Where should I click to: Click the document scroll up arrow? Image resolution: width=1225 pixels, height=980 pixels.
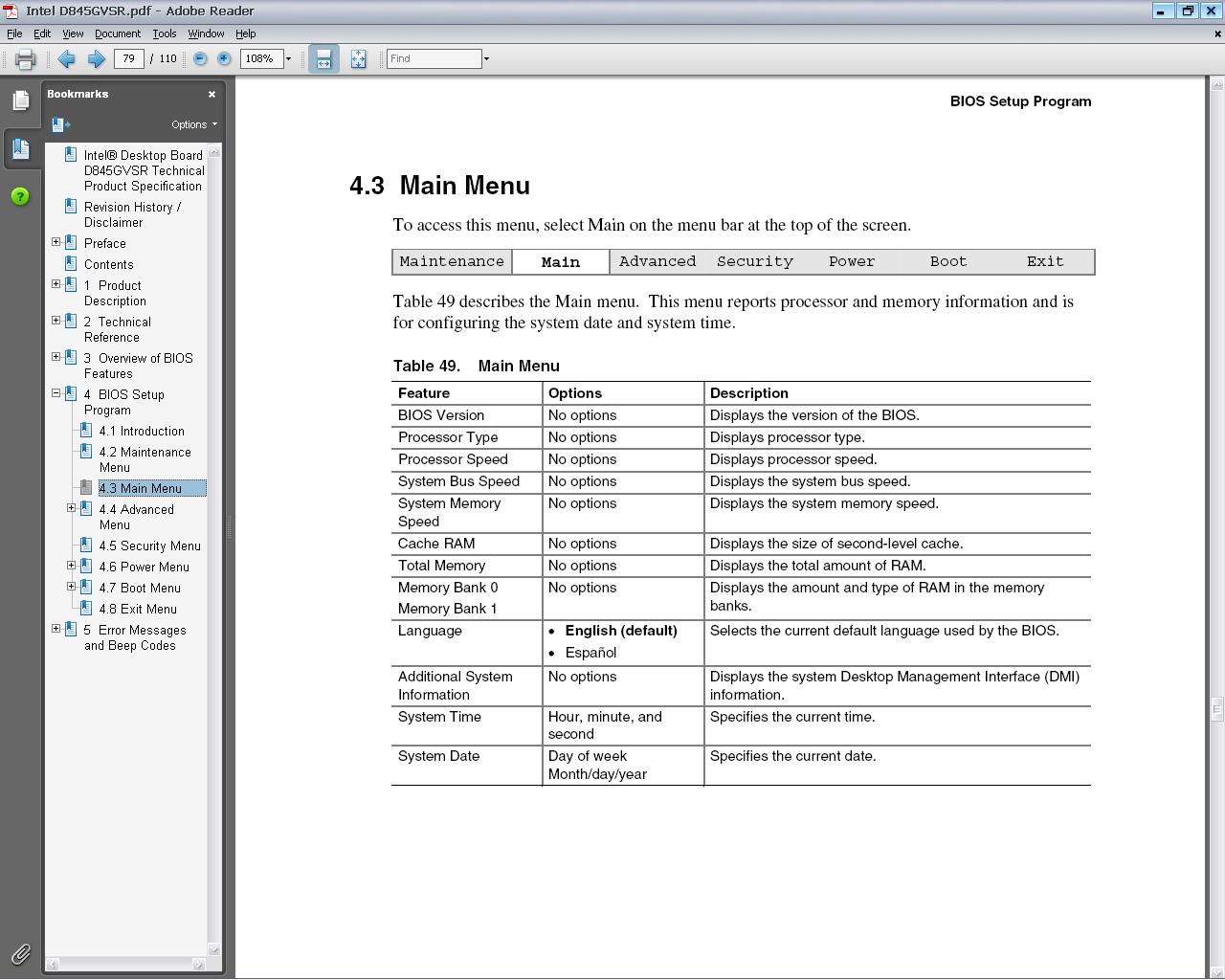(1216, 84)
